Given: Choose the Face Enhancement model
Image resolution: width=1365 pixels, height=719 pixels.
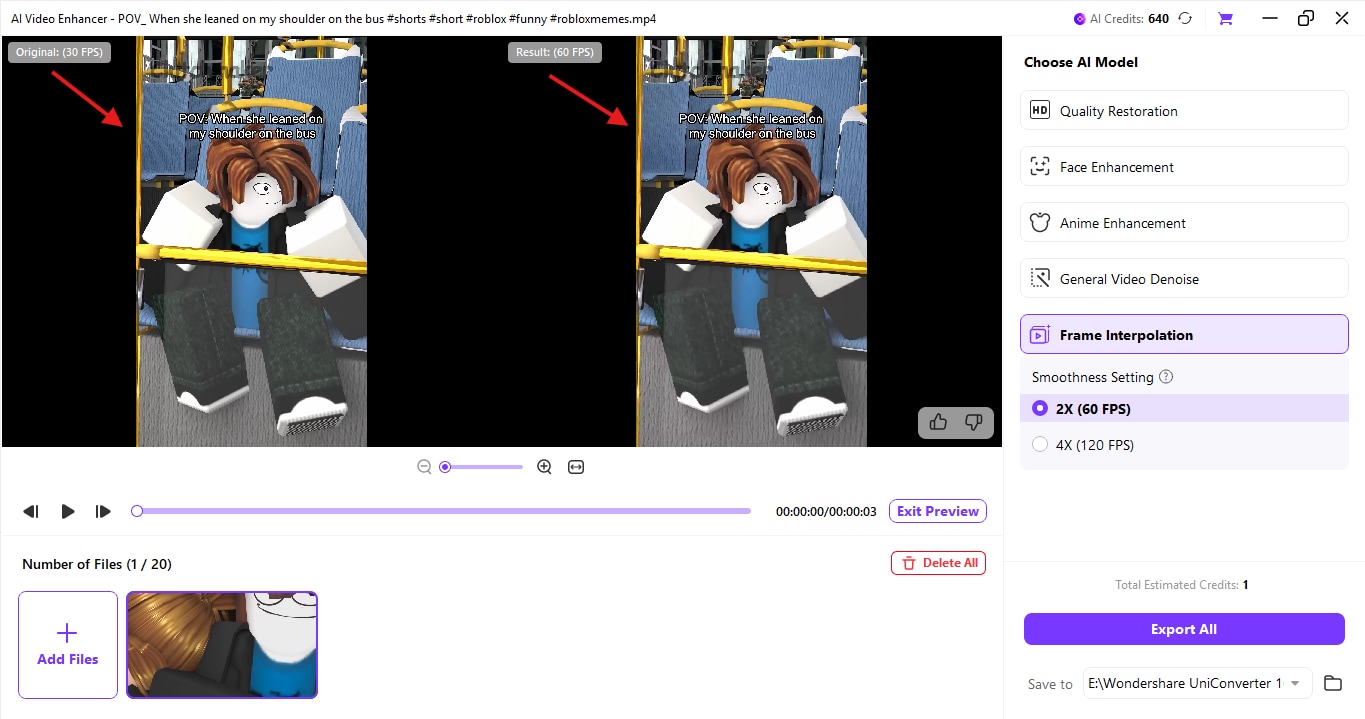Looking at the screenshot, I should point(1184,167).
